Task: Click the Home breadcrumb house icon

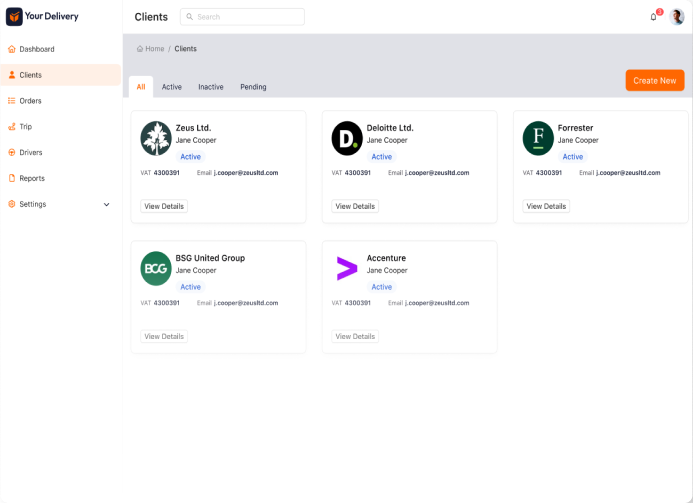Action: (x=140, y=49)
